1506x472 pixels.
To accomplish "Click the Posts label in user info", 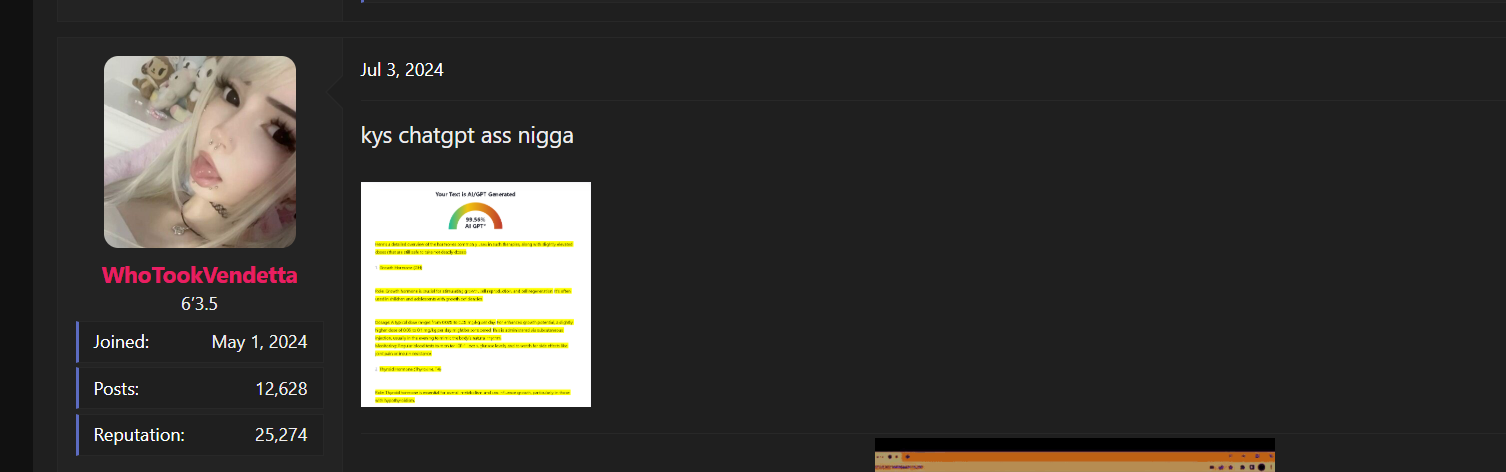I will point(116,389).
